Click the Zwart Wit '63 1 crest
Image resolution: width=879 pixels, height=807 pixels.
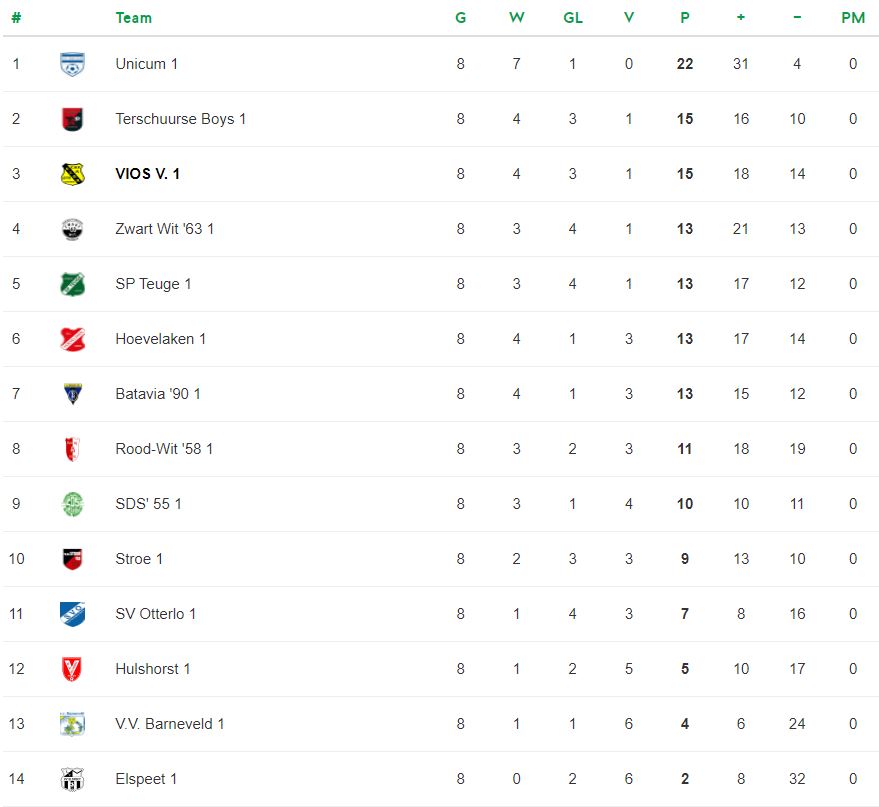(x=72, y=229)
